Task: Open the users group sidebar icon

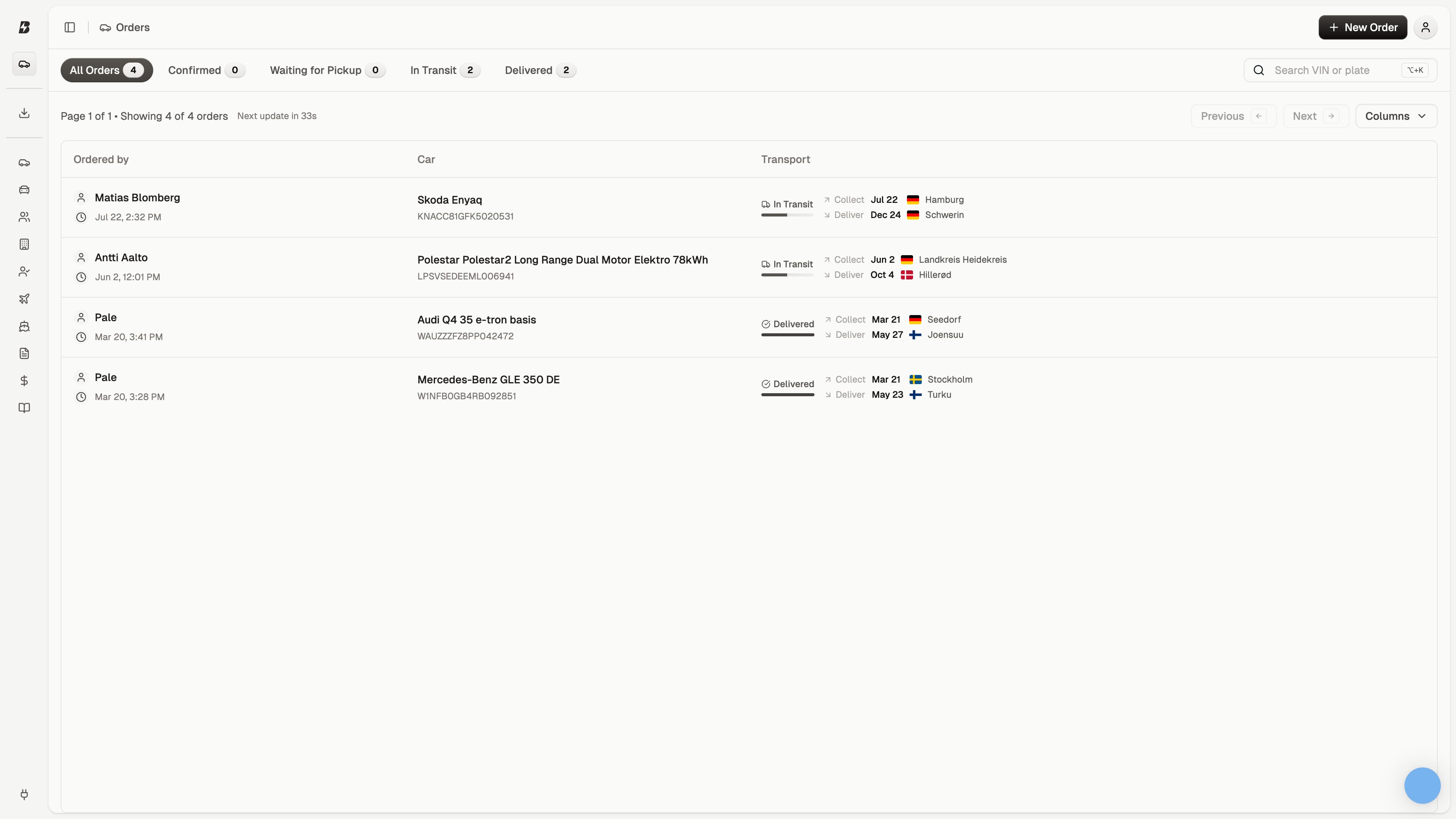Action: tap(24, 217)
